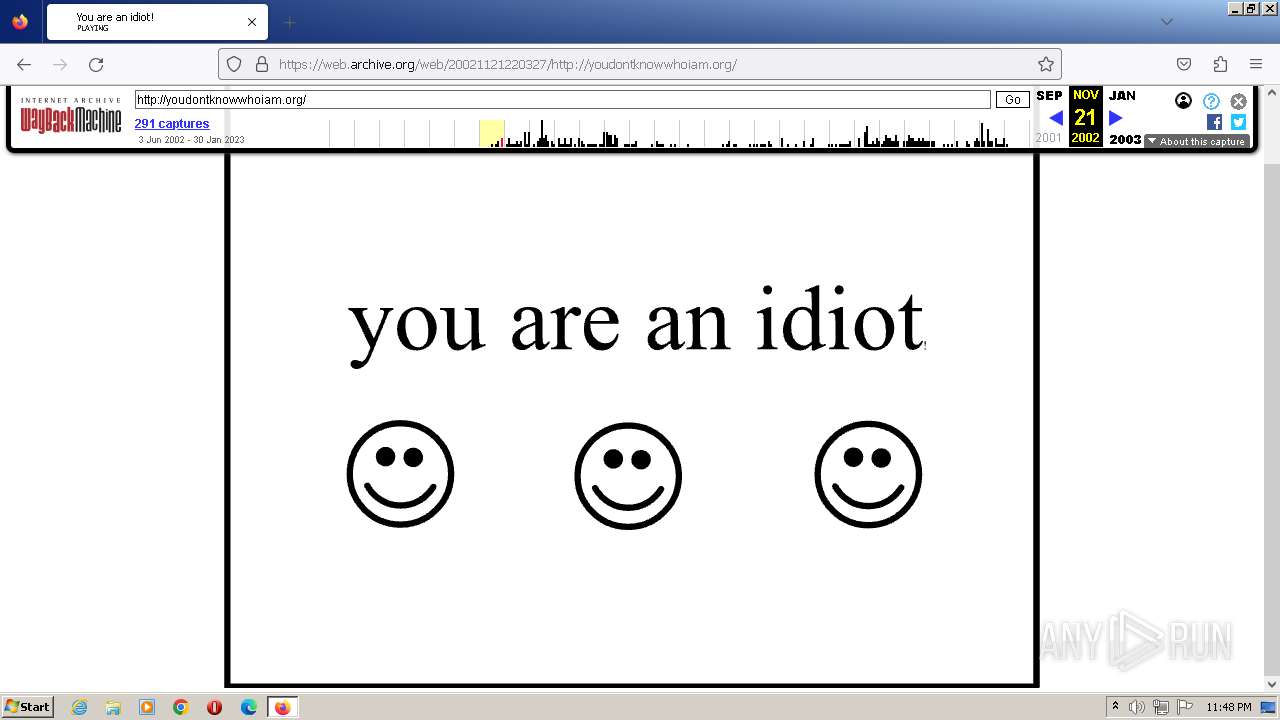Image resolution: width=1280 pixels, height=720 pixels.
Task: Click the middle smiley face
Action: [x=628, y=476]
